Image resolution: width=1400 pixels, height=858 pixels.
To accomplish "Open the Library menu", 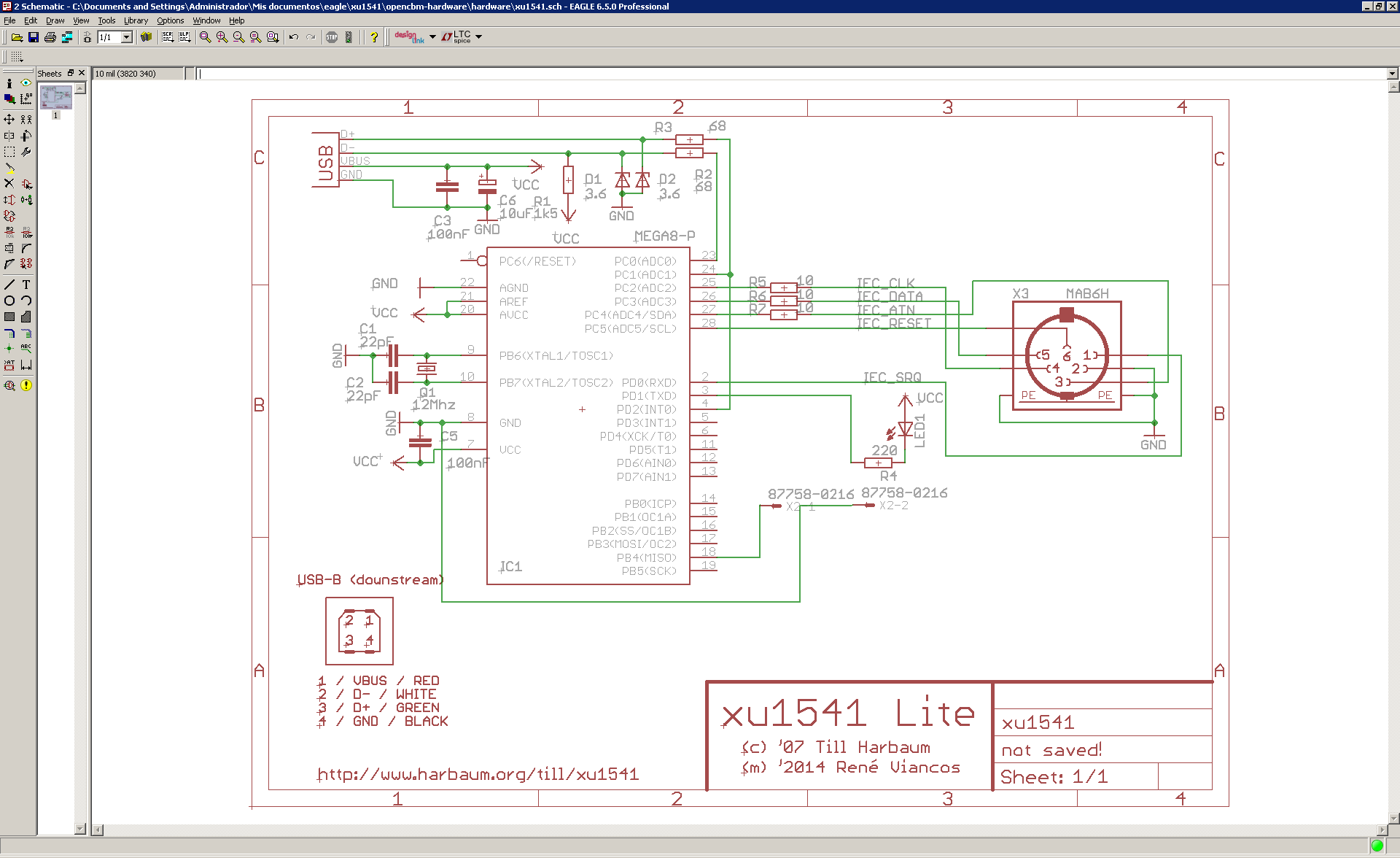I will tap(136, 20).
